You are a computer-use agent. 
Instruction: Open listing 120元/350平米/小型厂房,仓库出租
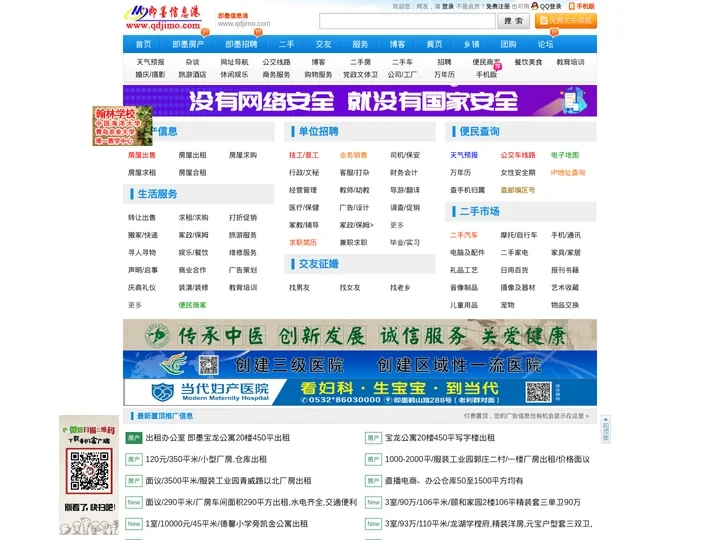(206, 459)
